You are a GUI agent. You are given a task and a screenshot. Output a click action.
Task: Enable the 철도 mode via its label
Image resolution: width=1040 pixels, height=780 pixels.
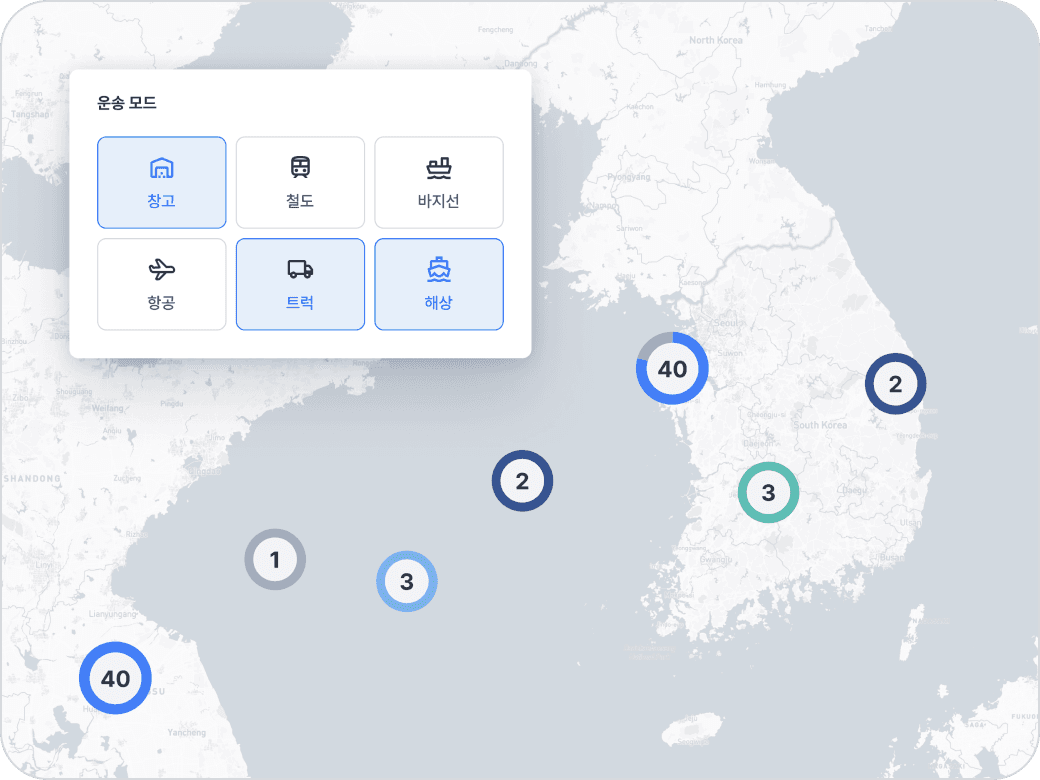(x=300, y=201)
